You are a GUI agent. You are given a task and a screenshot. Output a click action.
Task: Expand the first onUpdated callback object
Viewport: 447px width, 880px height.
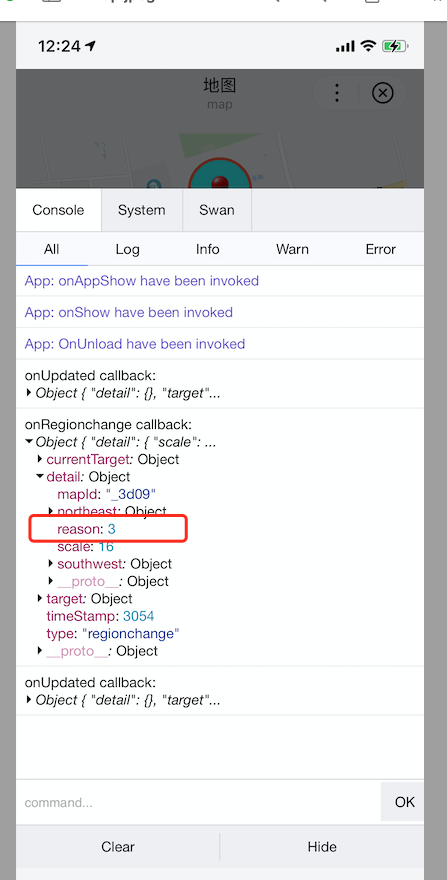point(29,393)
